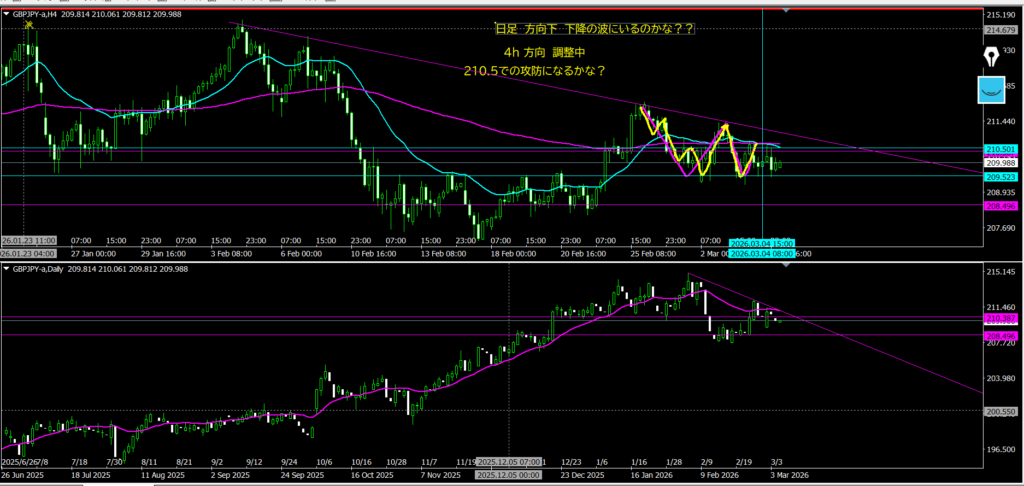This screenshot has width=1024, height=486.
Task: Click the 2026.03.04 08:00 time marker
Action: pos(762,254)
